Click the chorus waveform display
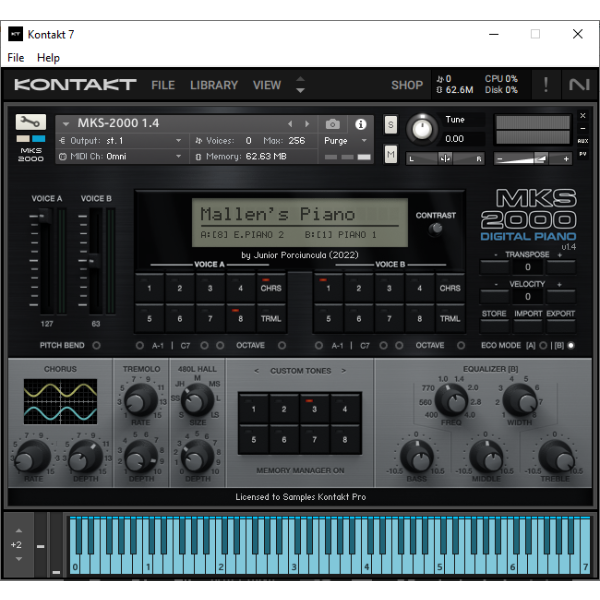The width and height of the screenshot is (600, 600). (x=60, y=401)
